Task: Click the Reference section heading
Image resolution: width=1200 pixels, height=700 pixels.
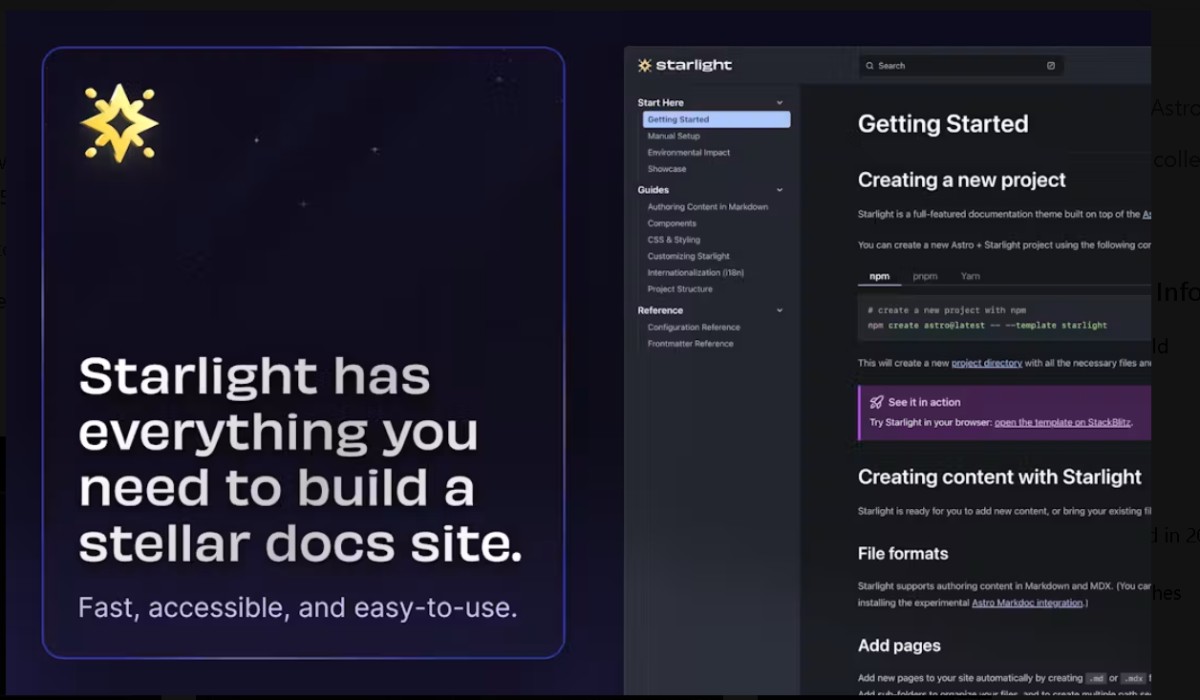Action: [660, 311]
